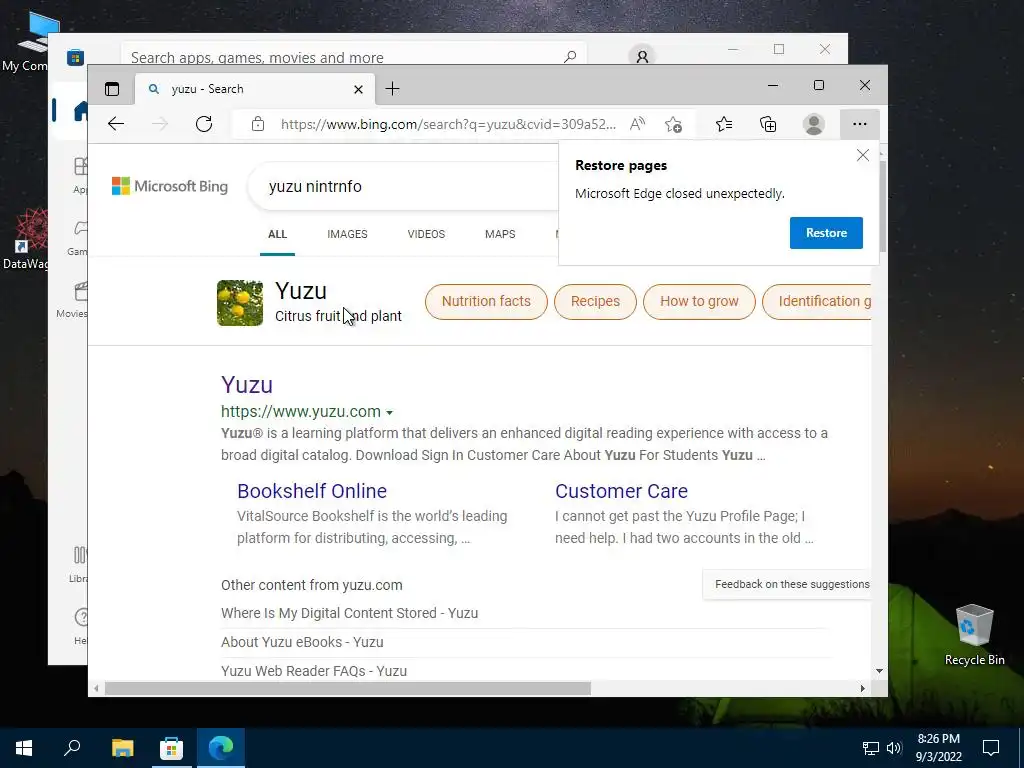1024x768 pixels.
Task: Open the Microsoft Store account icon
Action: pyautogui.click(x=642, y=57)
